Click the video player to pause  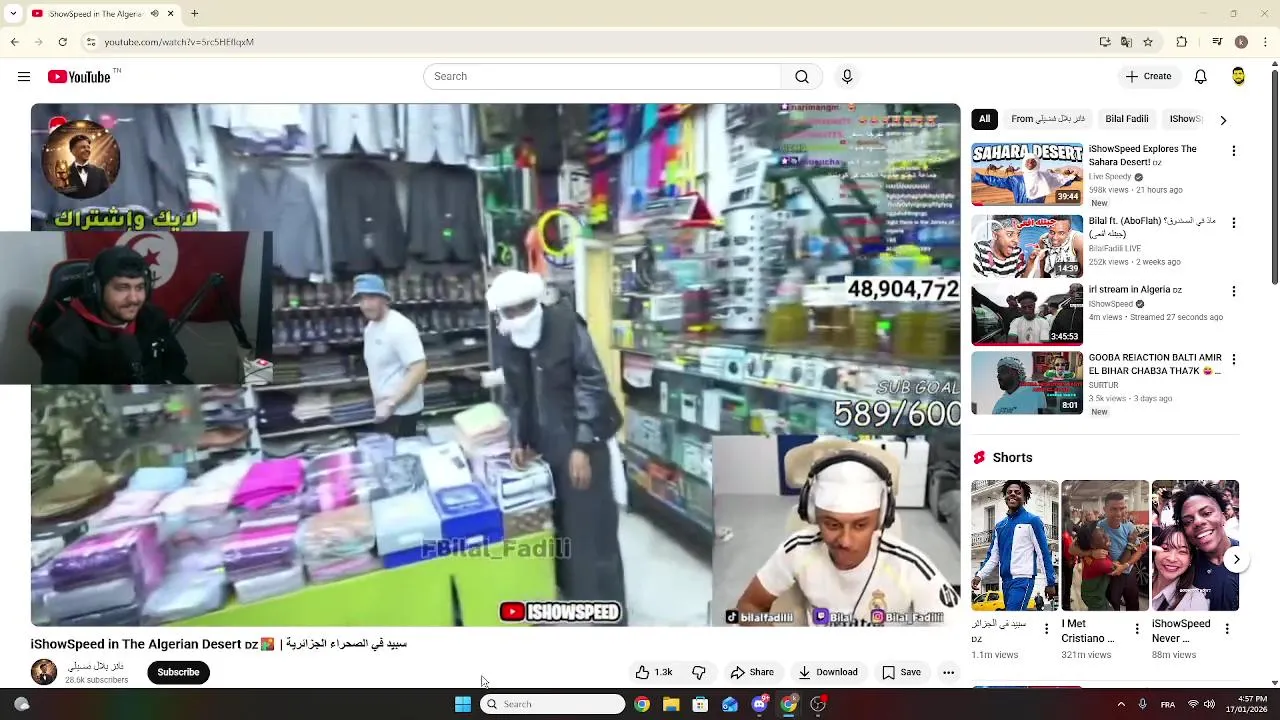495,365
